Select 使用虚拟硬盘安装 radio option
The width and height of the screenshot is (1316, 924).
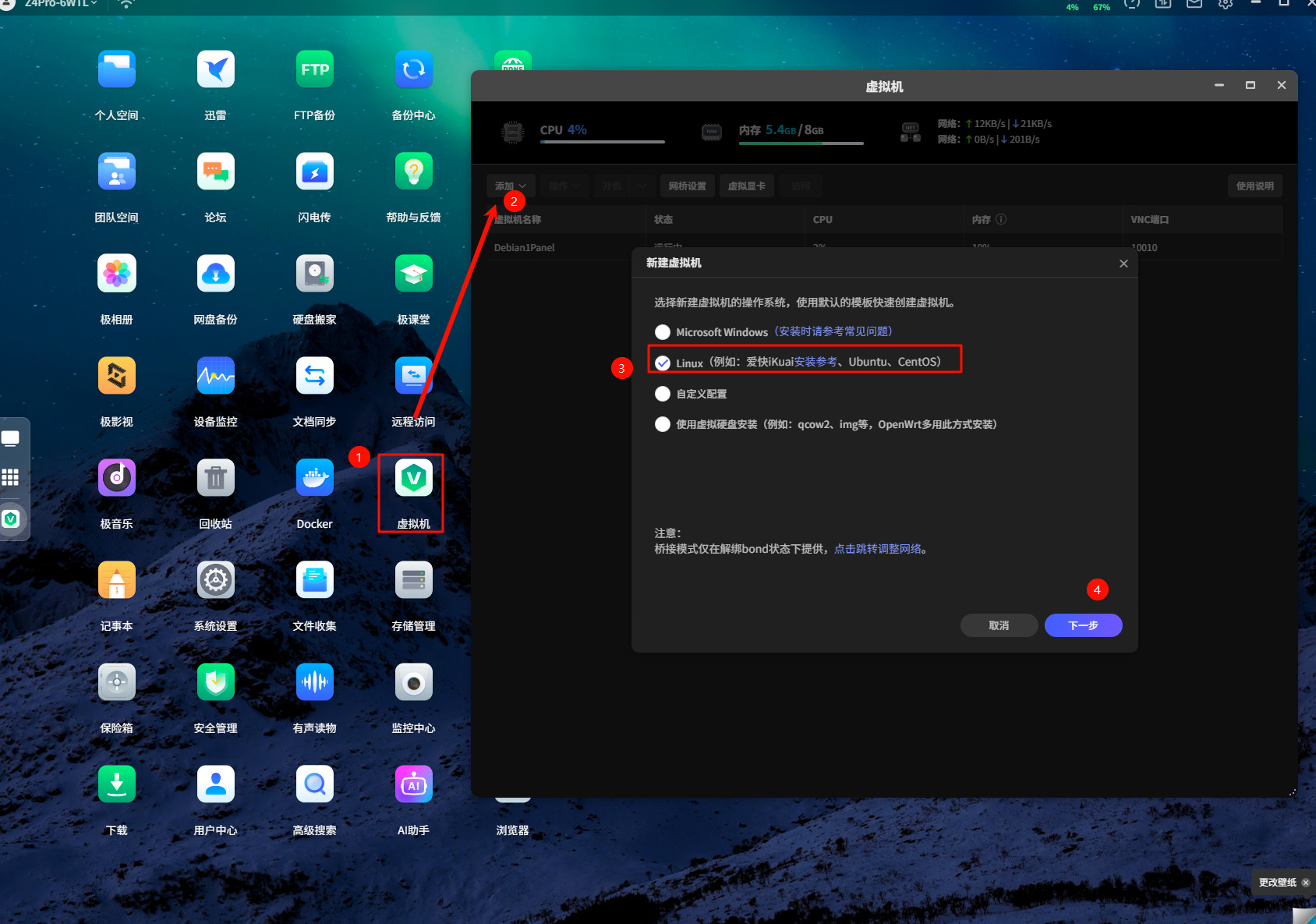coord(663,424)
